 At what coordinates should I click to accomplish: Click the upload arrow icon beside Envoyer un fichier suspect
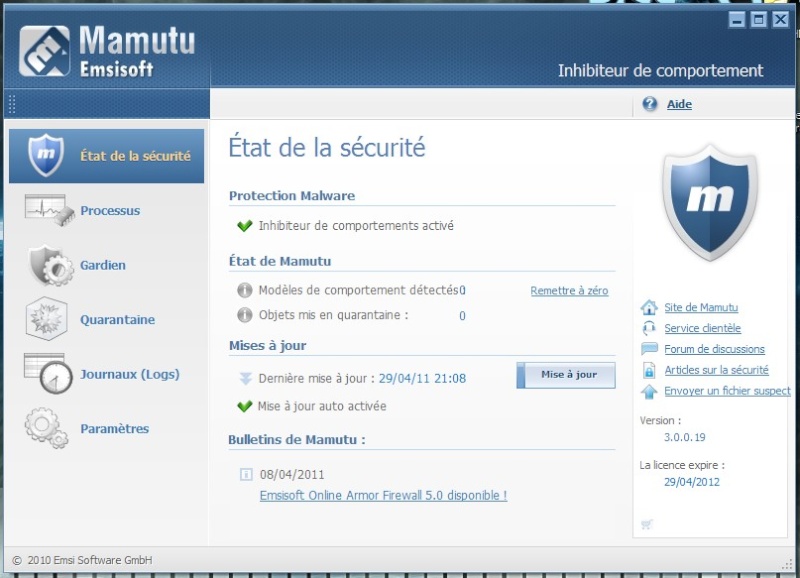coord(649,391)
